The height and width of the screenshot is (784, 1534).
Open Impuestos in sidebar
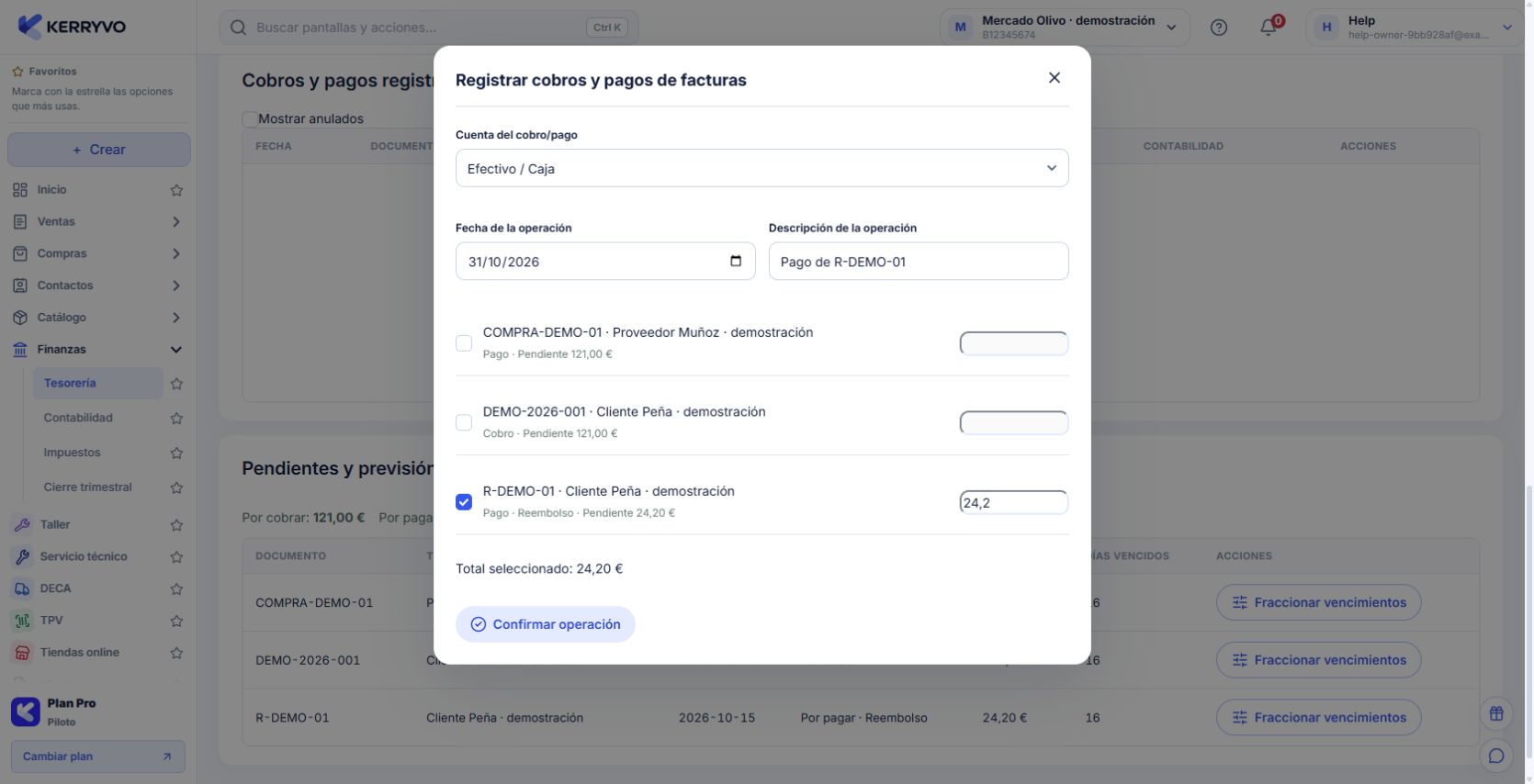pyautogui.click(x=72, y=453)
